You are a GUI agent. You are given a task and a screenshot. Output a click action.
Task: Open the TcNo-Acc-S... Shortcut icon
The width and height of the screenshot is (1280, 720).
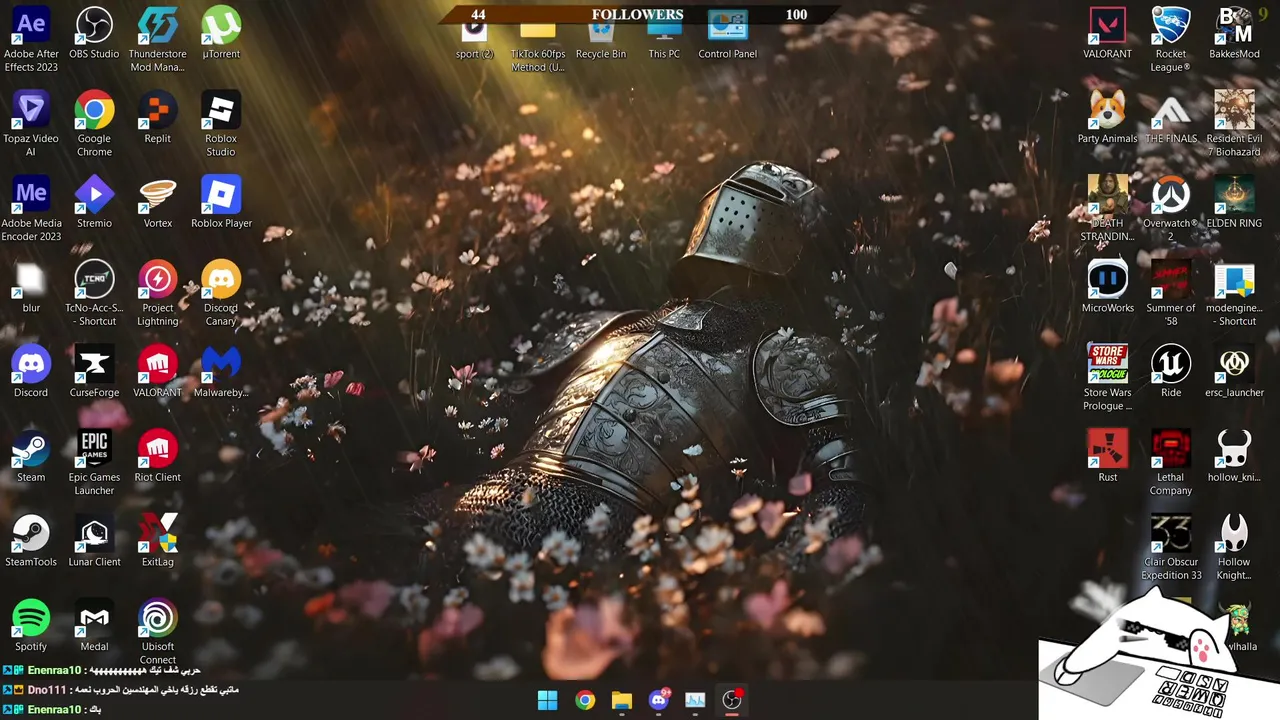tap(94, 279)
